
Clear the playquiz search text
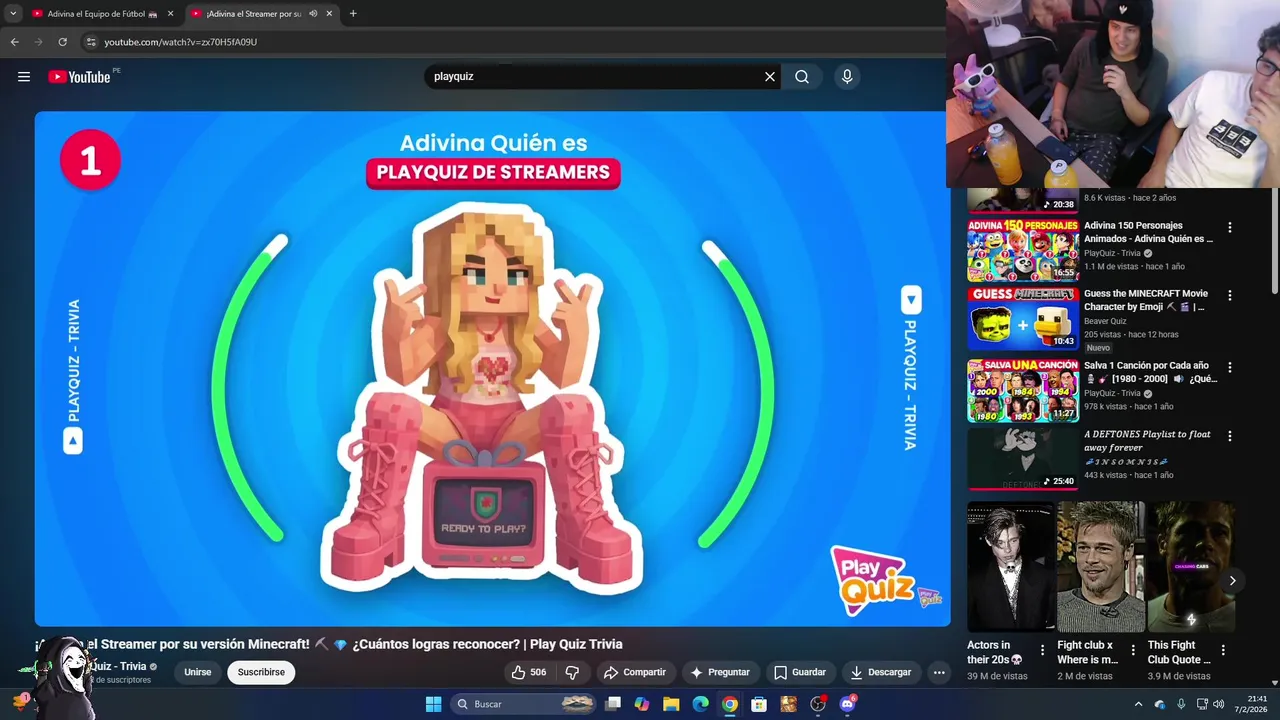click(770, 77)
